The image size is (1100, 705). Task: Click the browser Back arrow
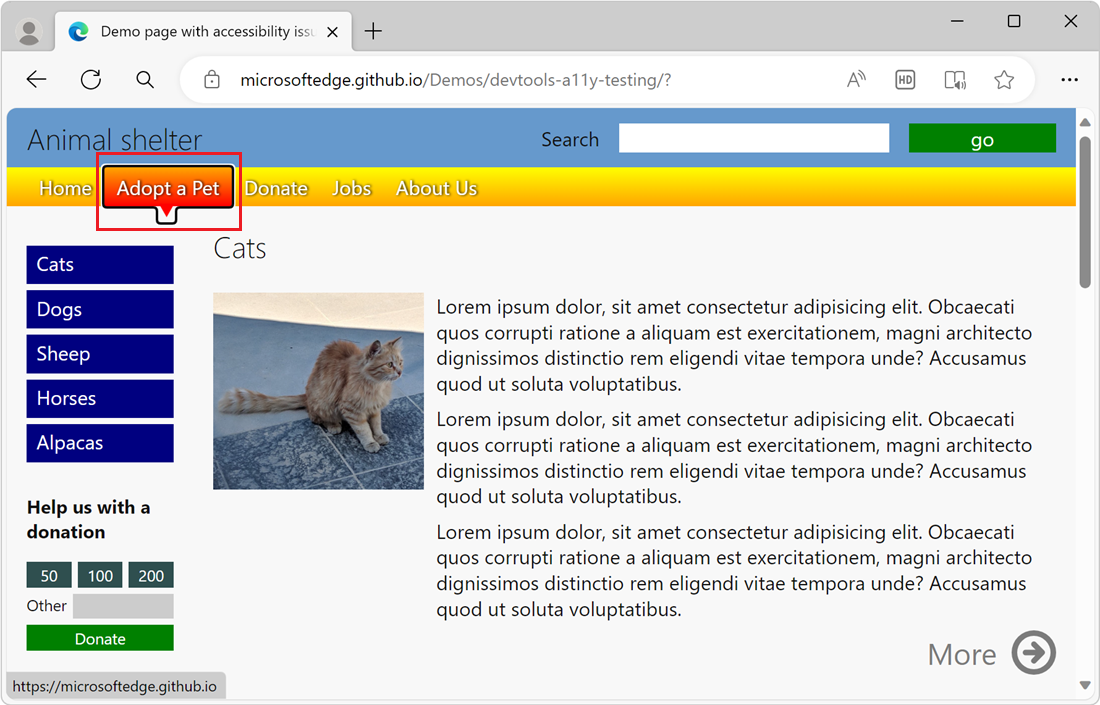(x=36, y=79)
